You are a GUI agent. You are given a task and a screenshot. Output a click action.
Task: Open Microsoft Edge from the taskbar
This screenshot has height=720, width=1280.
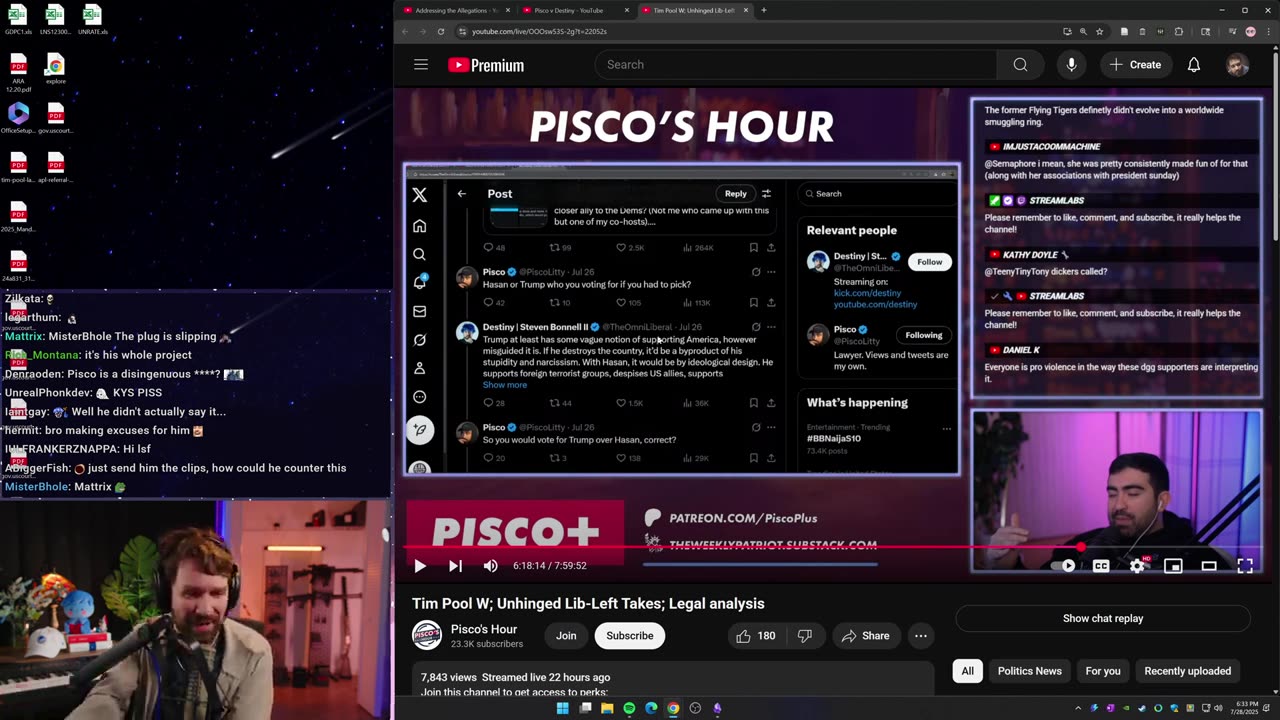(651, 708)
